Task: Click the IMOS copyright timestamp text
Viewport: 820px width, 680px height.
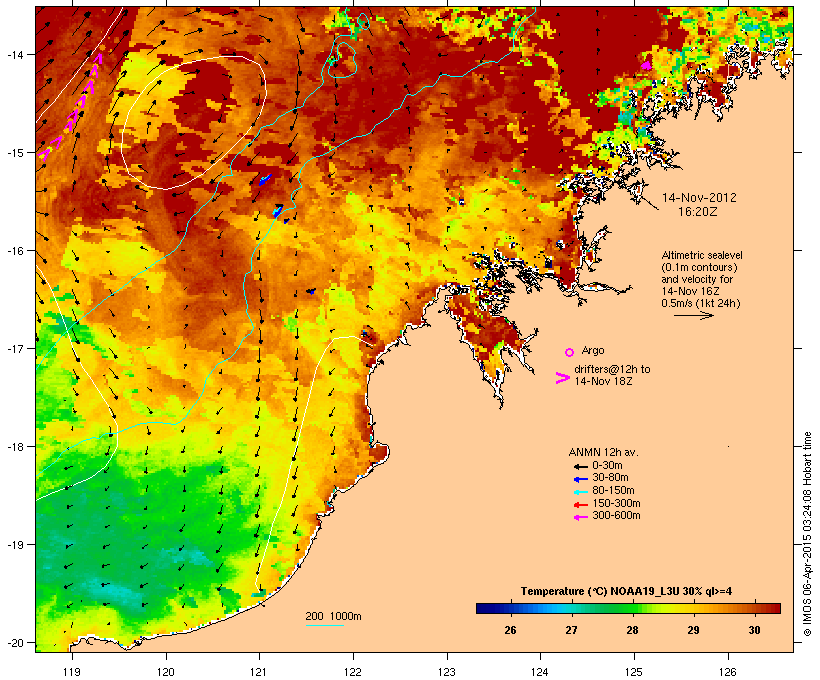Action: [x=807, y=534]
